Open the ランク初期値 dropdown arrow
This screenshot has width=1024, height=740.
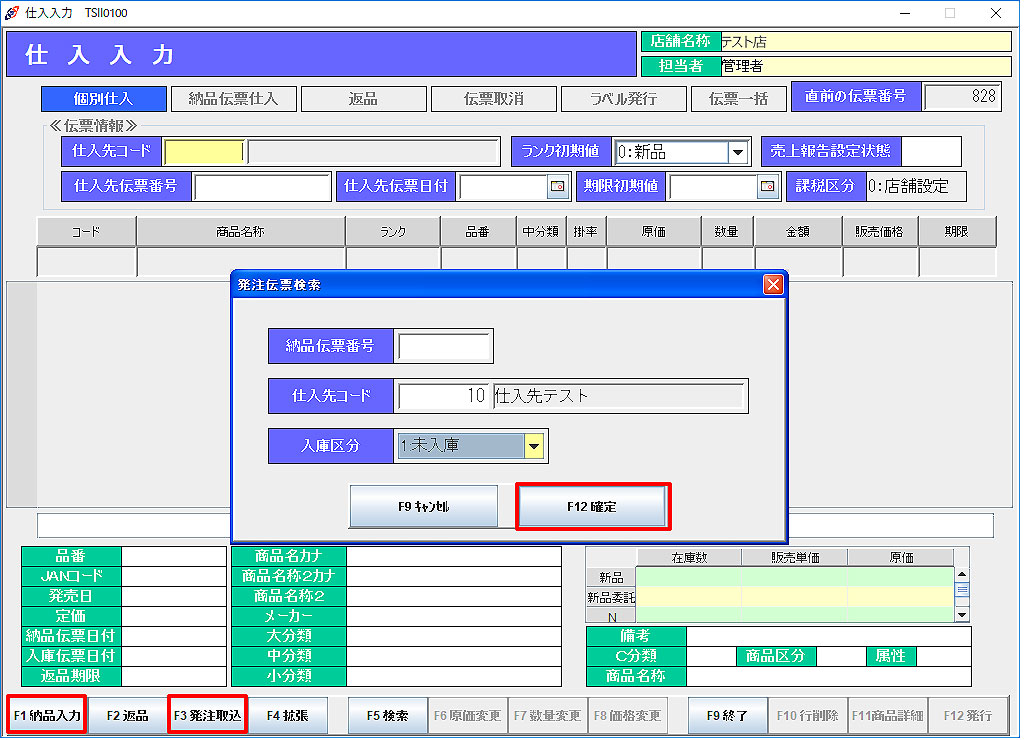tap(738, 152)
